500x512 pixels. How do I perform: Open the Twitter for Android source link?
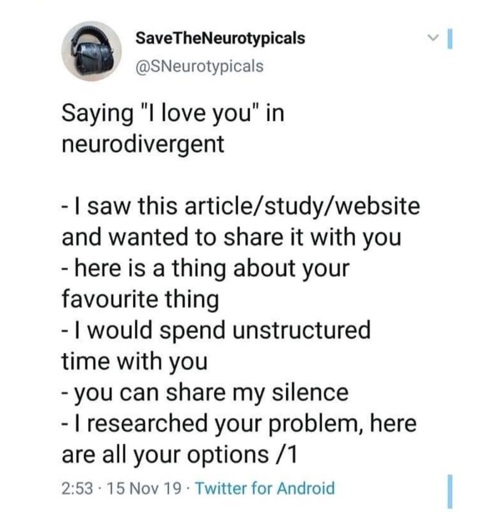coord(265,488)
